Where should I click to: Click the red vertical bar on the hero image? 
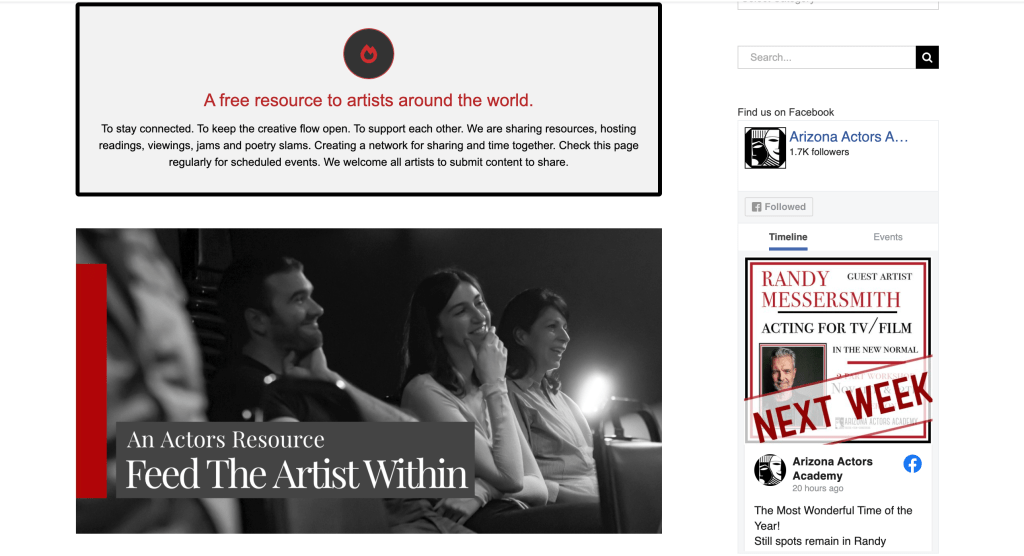click(x=91, y=380)
